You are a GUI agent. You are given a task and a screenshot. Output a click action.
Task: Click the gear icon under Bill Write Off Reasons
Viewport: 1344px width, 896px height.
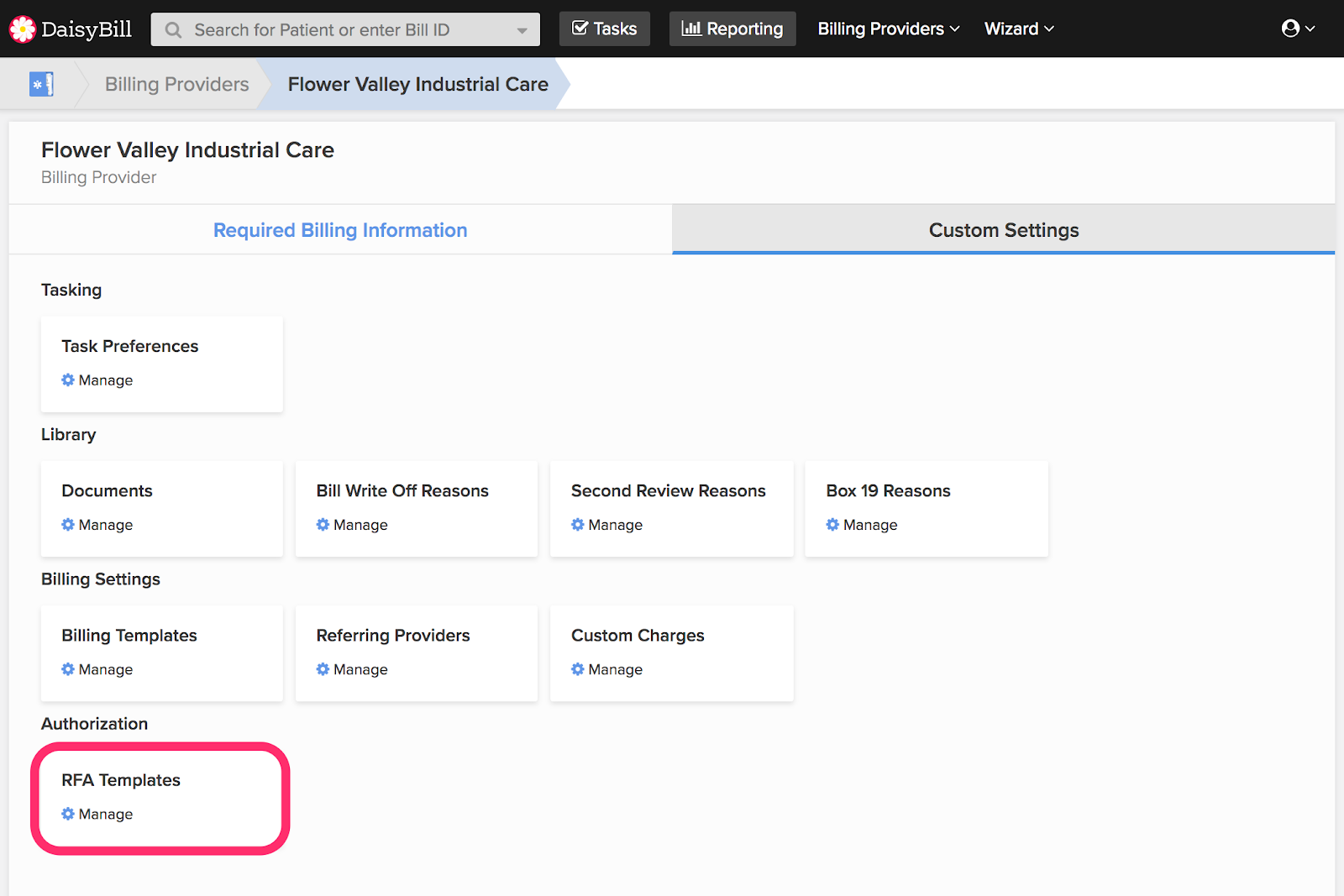click(323, 524)
